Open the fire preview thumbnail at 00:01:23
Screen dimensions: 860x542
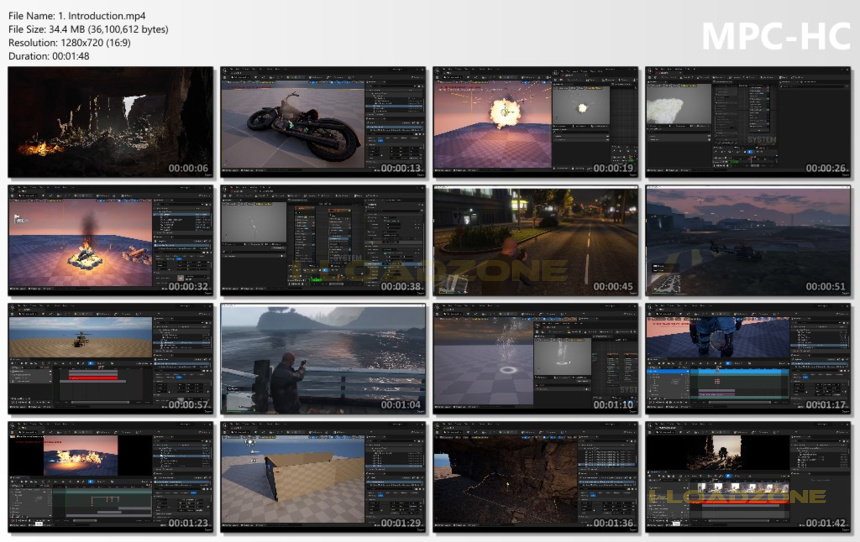(111, 477)
